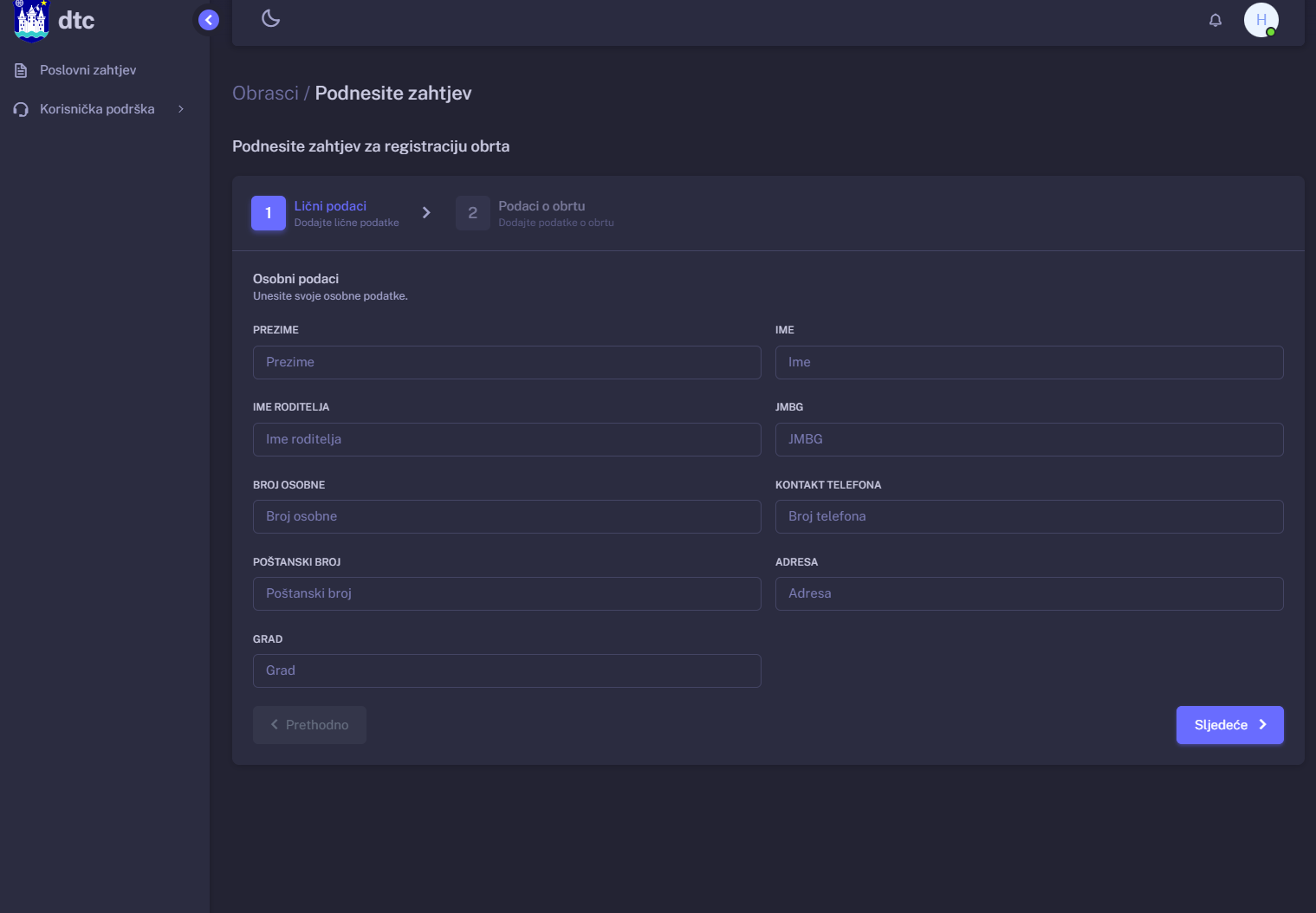Click the chevron between wizard steps

pyautogui.click(x=426, y=213)
